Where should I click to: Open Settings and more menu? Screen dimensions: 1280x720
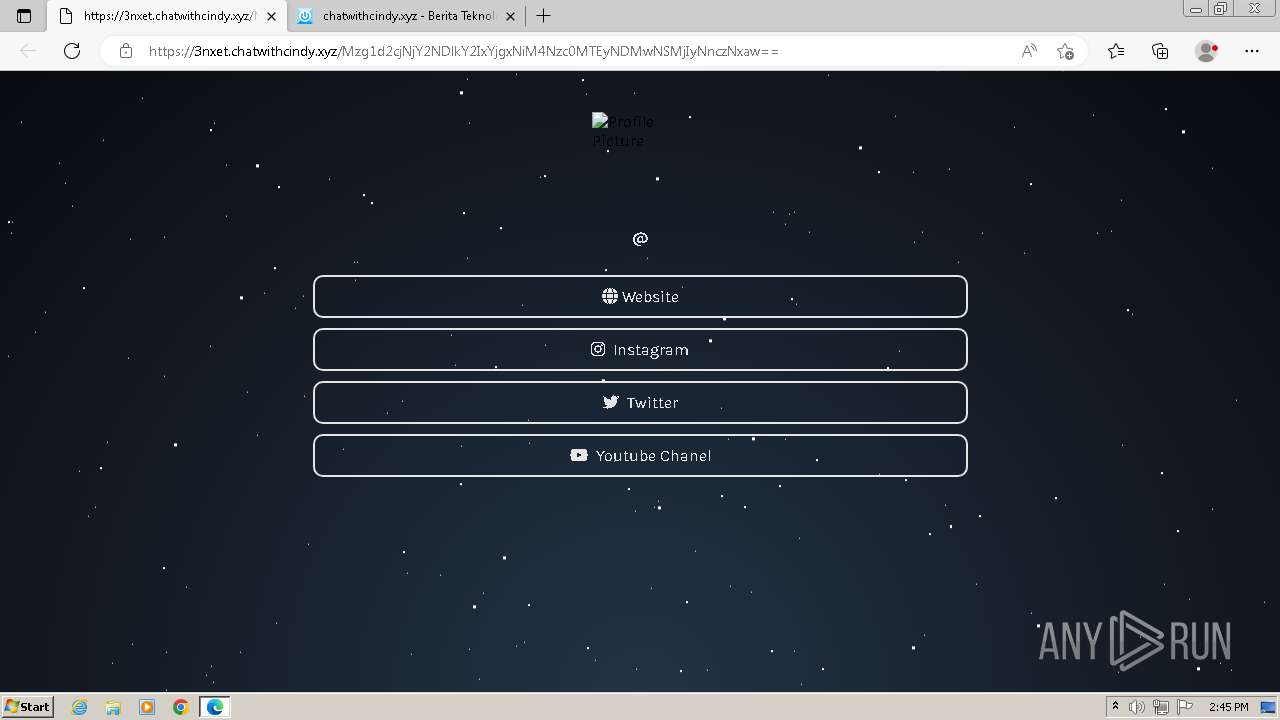point(1252,51)
